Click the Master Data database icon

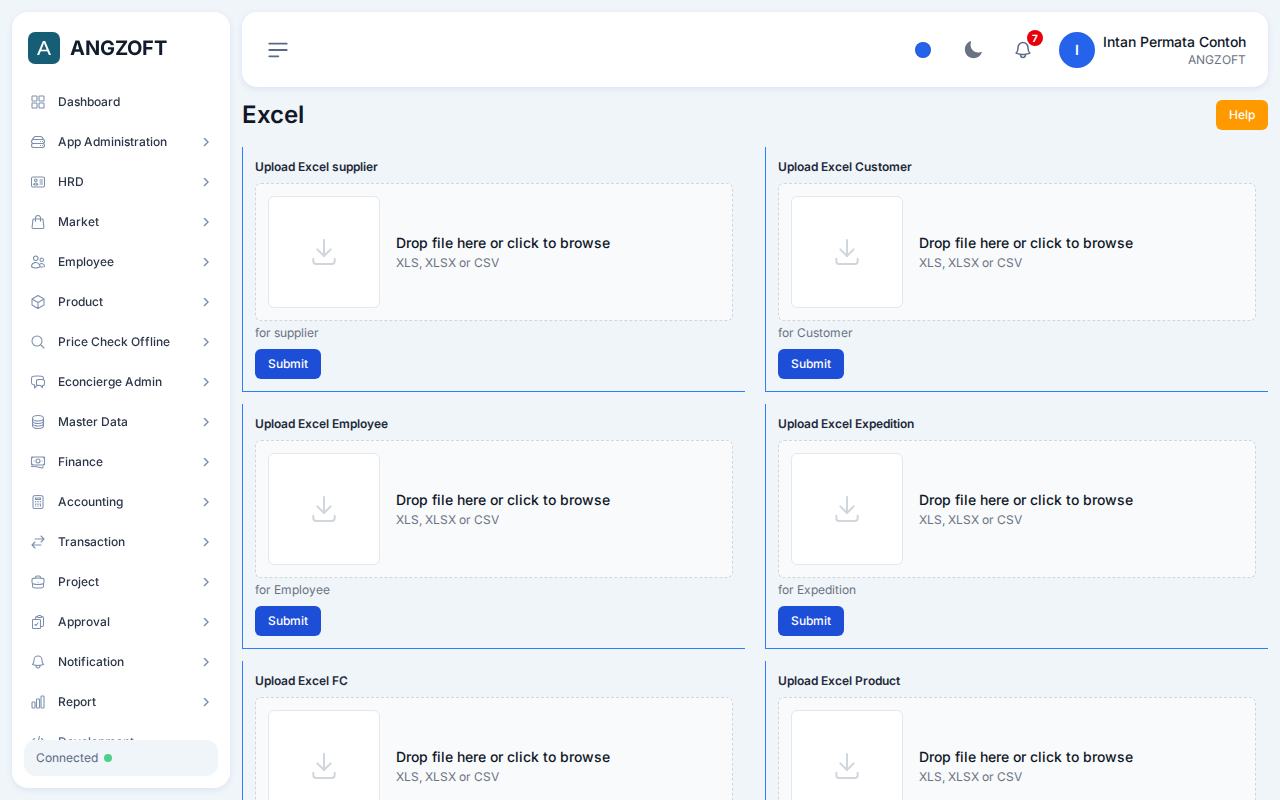(x=38, y=422)
